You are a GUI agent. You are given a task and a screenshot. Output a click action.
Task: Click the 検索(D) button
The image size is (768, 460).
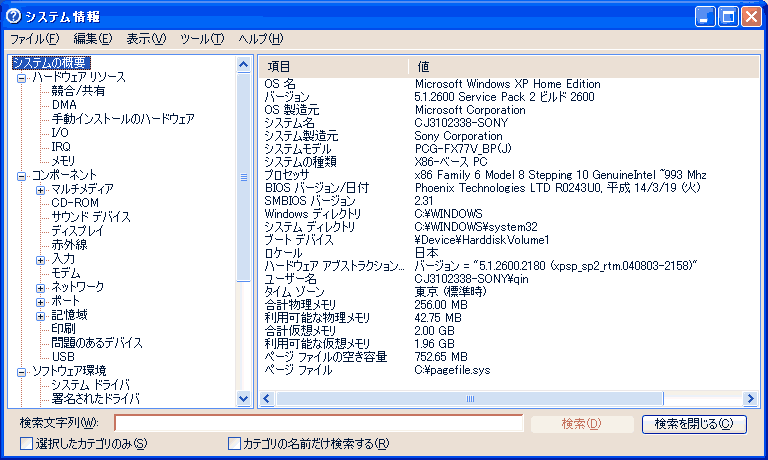pos(581,423)
